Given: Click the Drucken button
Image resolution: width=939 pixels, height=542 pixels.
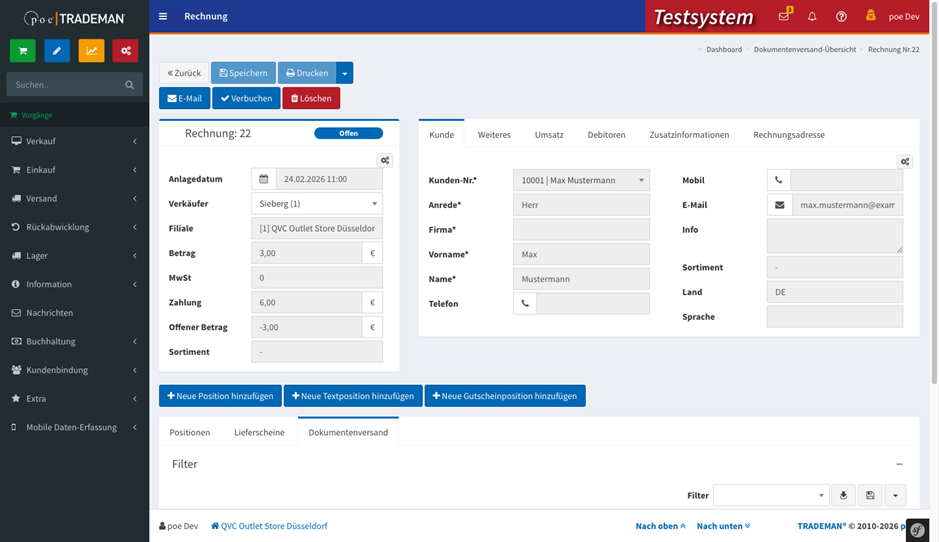Looking at the screenshot, I should pos(307,73).
